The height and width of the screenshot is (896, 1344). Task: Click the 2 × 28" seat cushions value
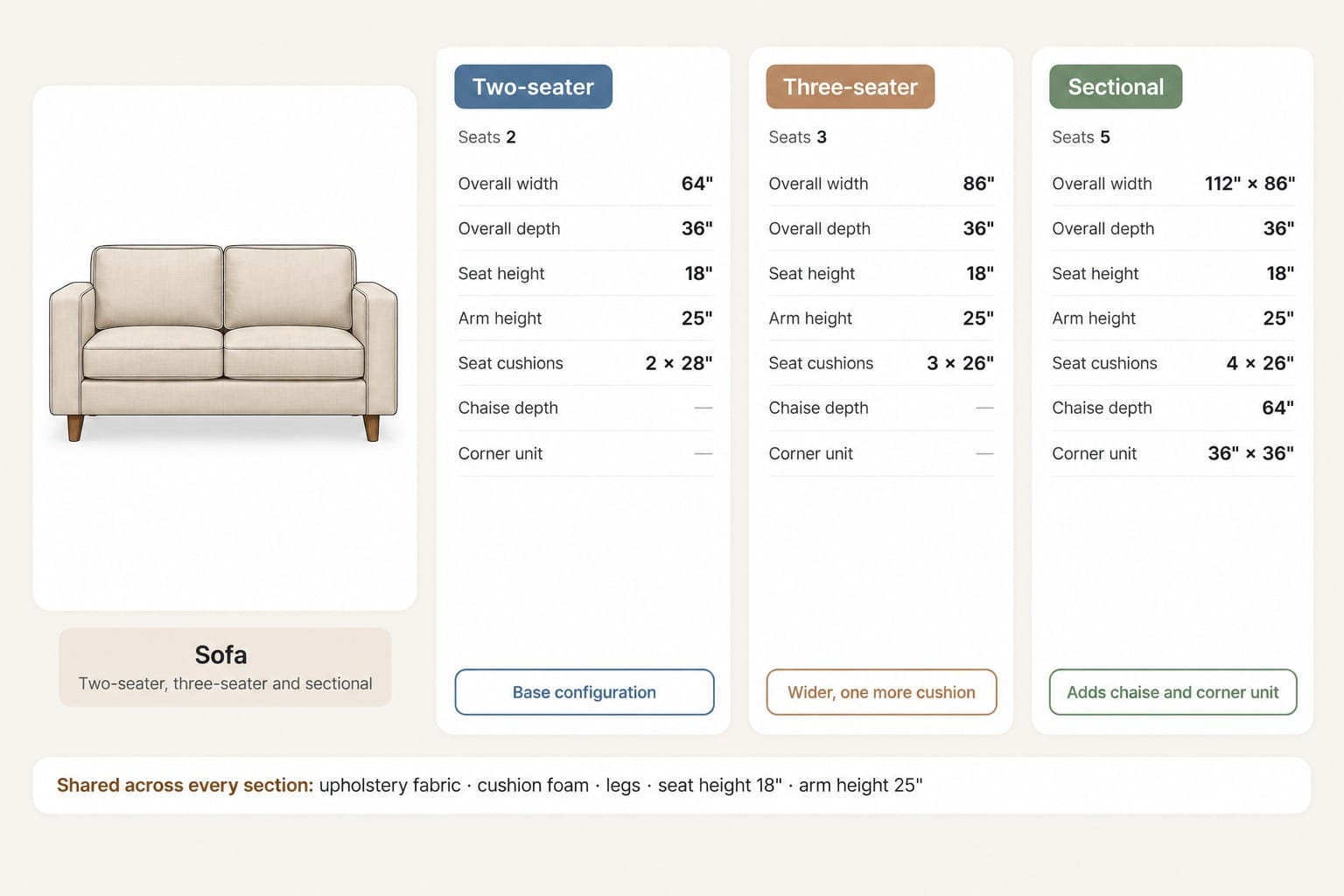(x=679, y=363)
